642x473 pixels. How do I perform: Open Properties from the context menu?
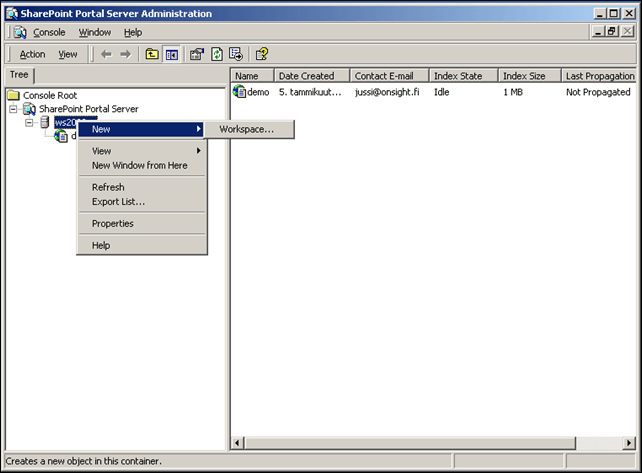(141, 224)
